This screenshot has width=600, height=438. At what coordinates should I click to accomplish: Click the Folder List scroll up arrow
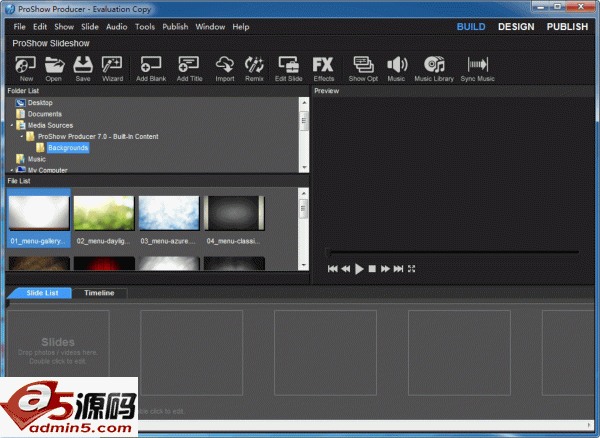304,102
